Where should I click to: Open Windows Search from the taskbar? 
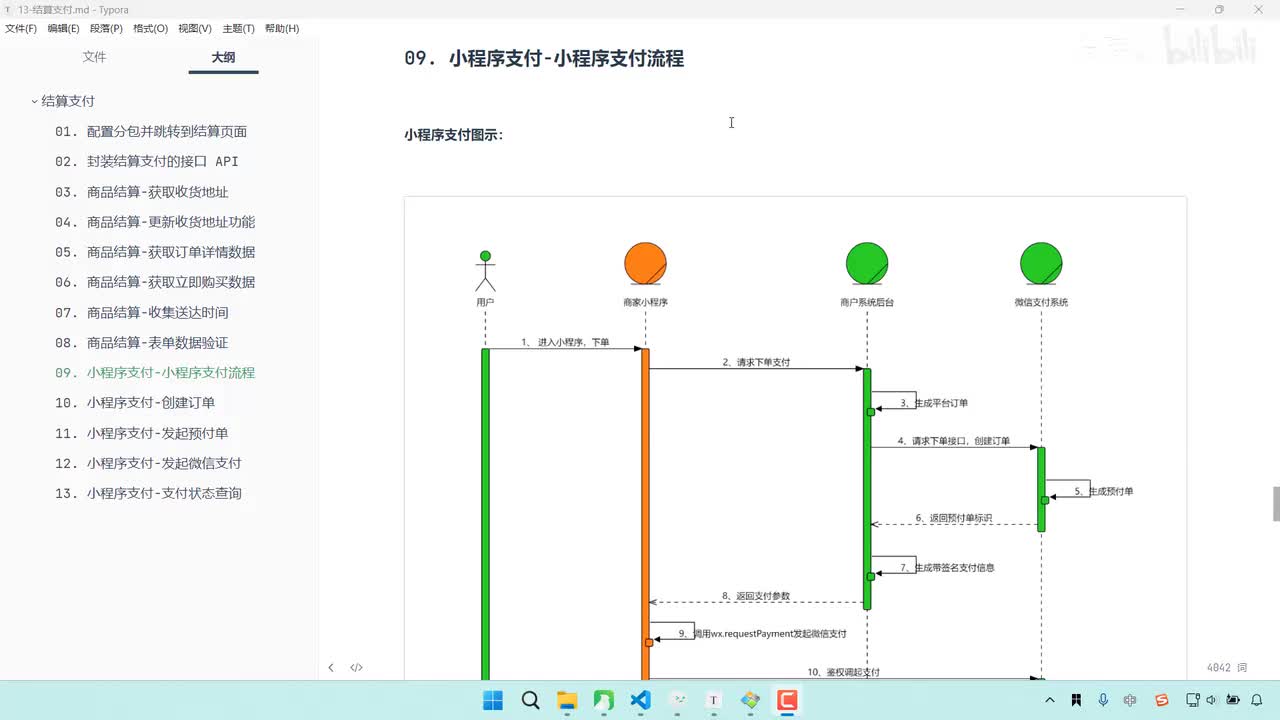(x=531, y=700)
